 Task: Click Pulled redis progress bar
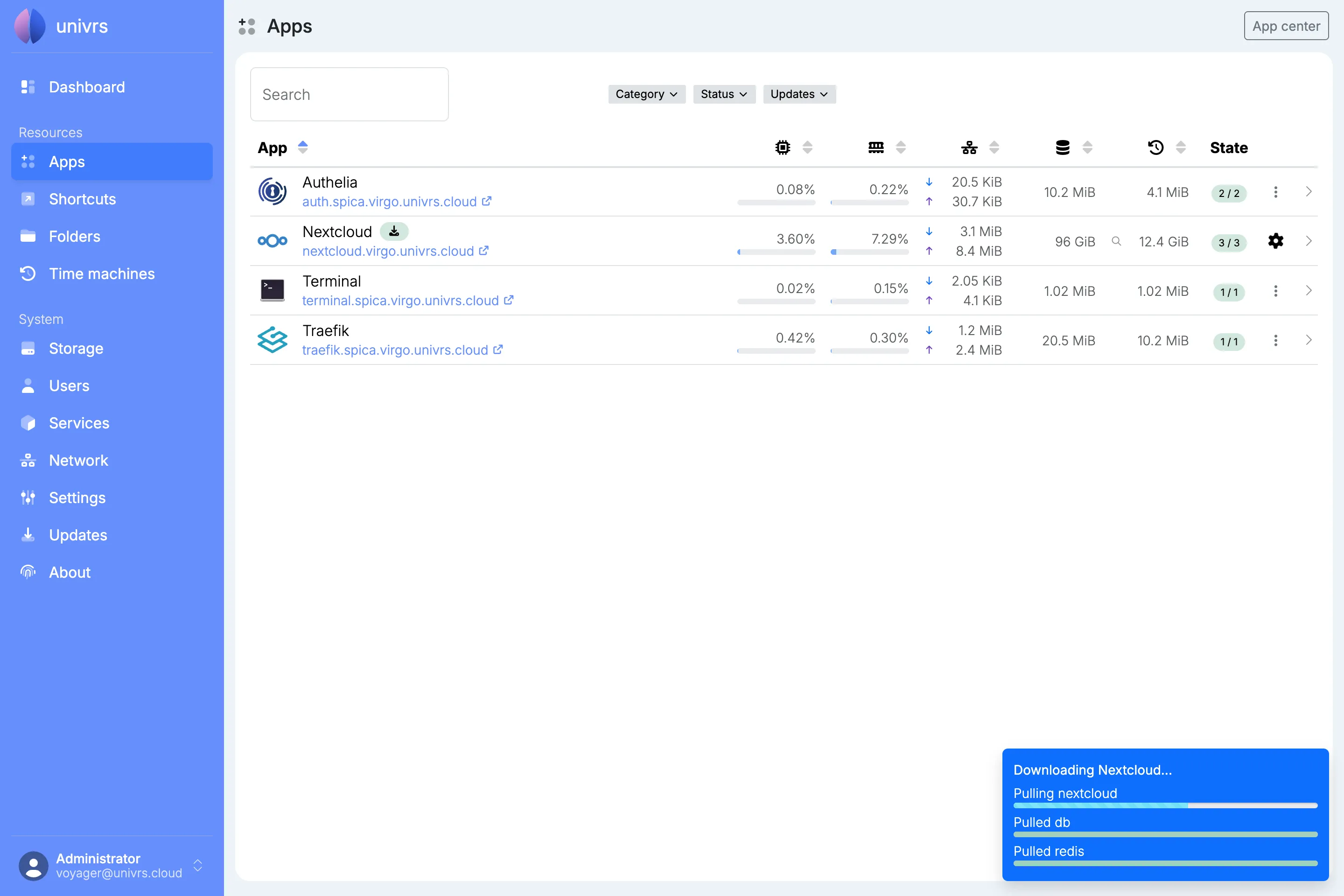(1165, 863)
